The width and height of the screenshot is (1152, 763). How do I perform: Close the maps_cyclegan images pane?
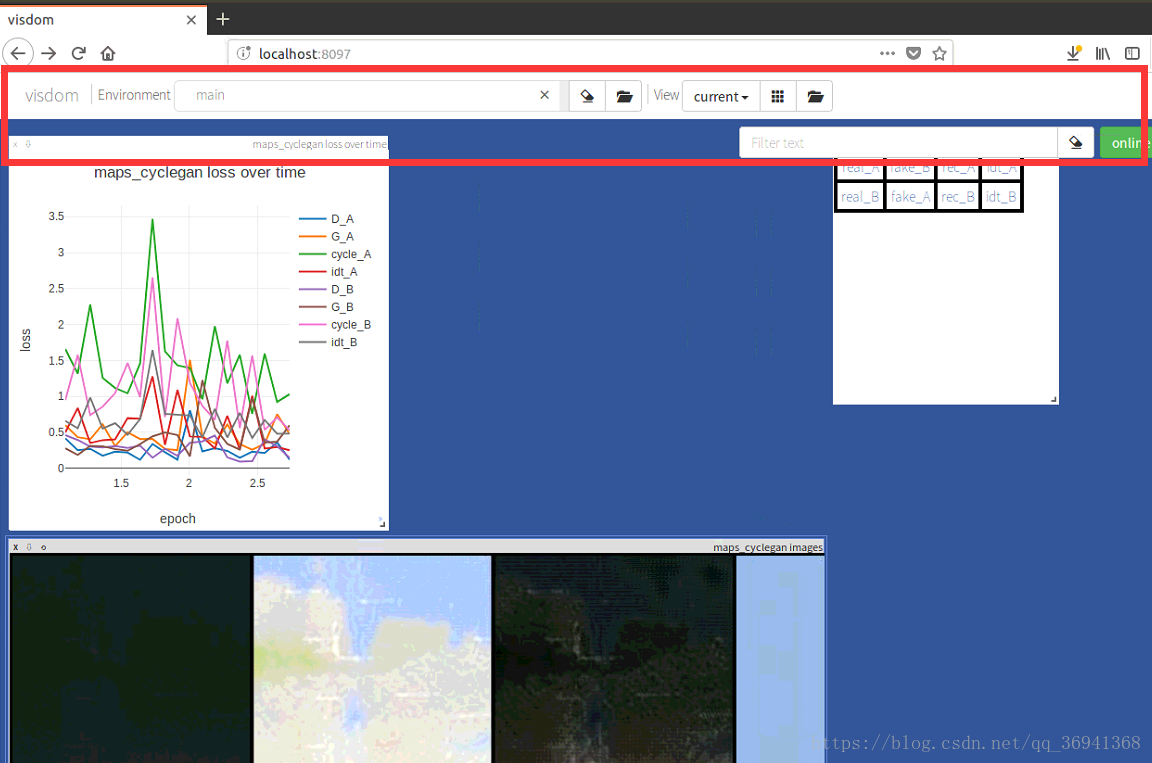click(15, 547)
